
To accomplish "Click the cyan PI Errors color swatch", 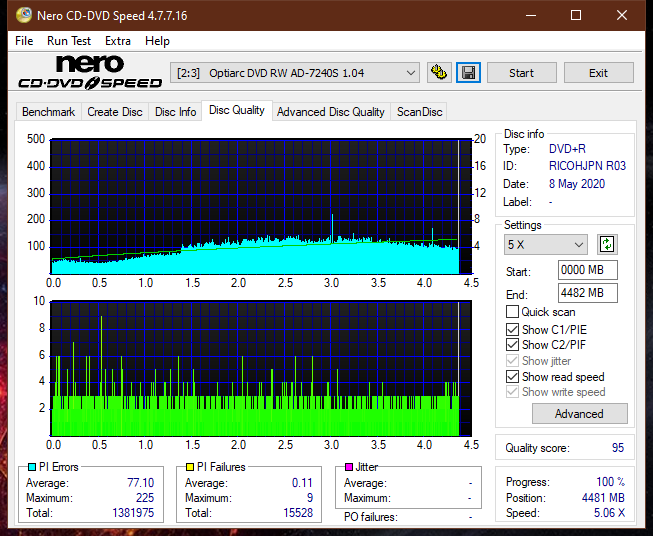I will click(x=32, y=467).
